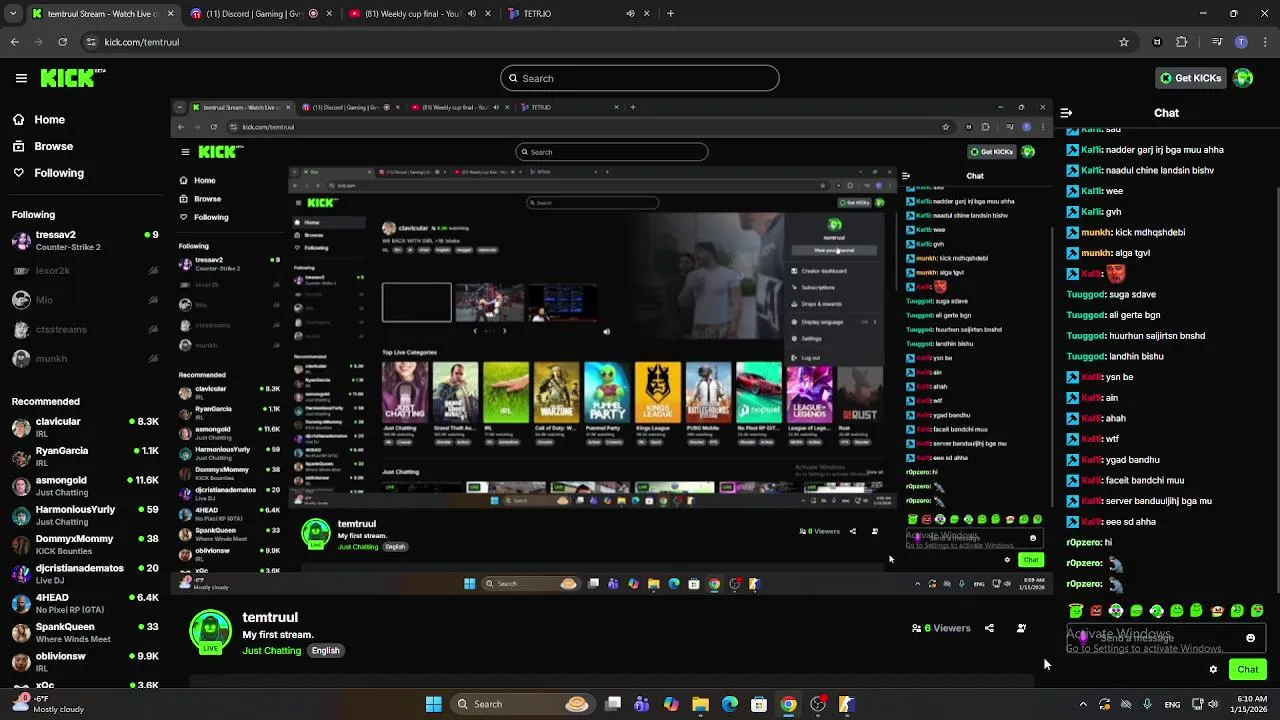Mute the TETR.IO tab audio
The height and width of the screenshot is (720, 1280).
coord(630,14)
